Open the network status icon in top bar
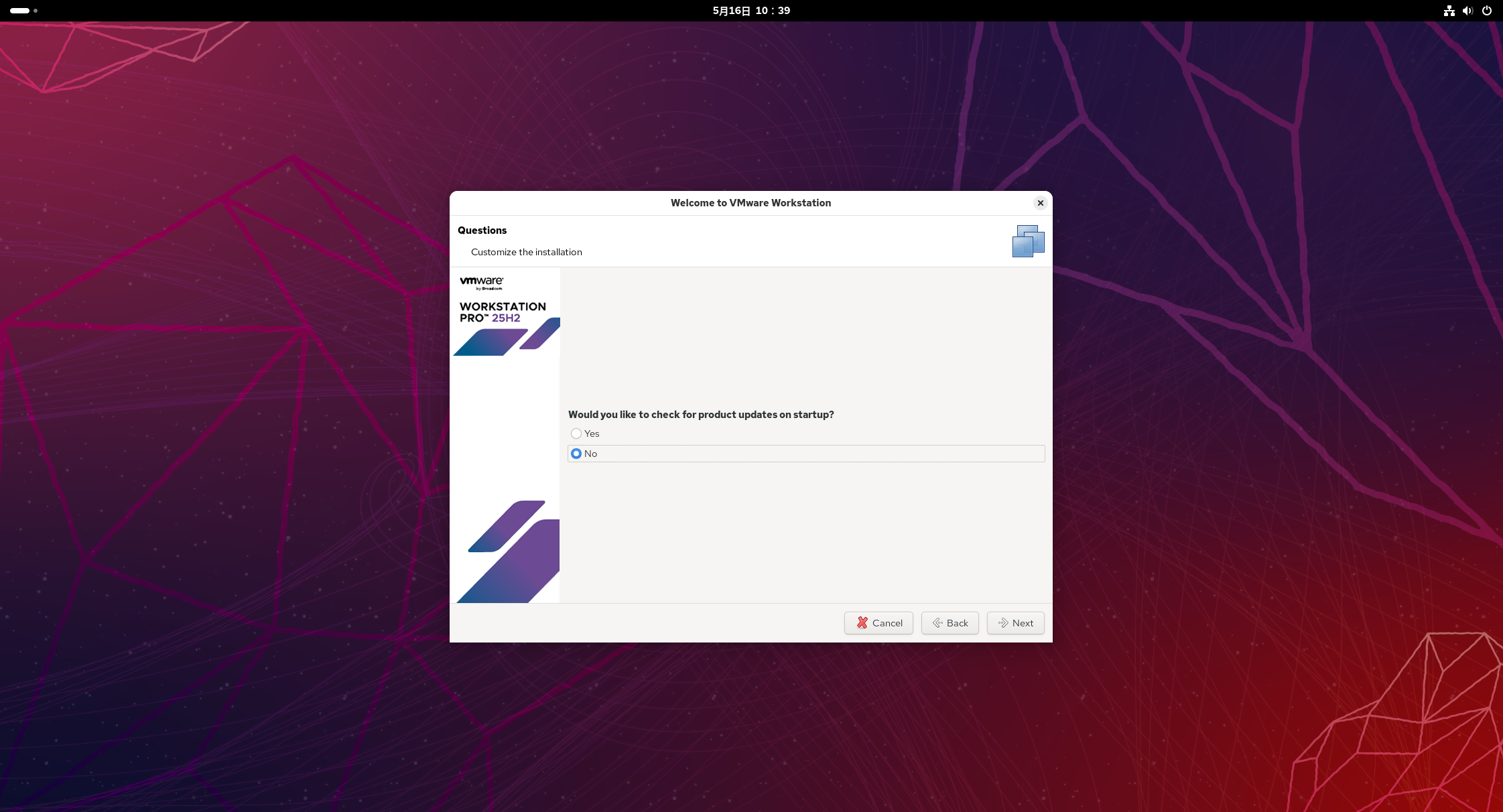 pyautogui.click(x=1449, y=11)
